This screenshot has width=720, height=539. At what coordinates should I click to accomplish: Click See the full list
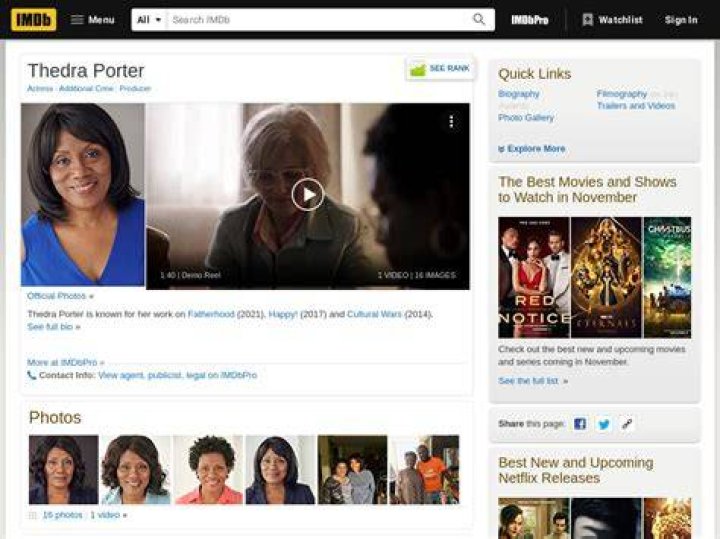pyautogui.click(x=533, y=381)
